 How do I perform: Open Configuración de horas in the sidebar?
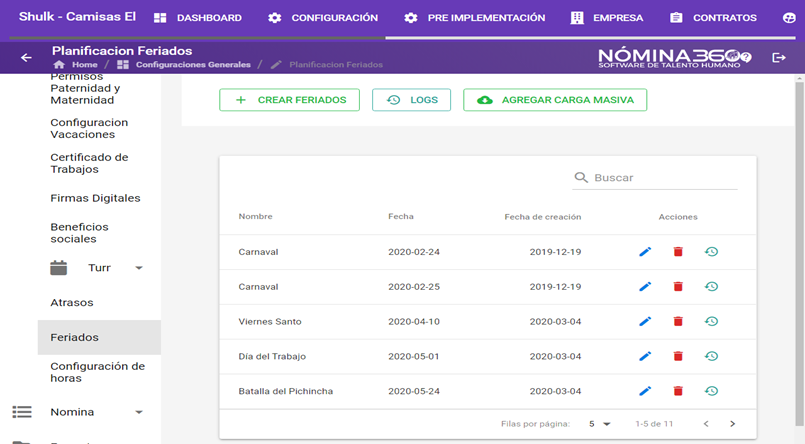[98, 372]
